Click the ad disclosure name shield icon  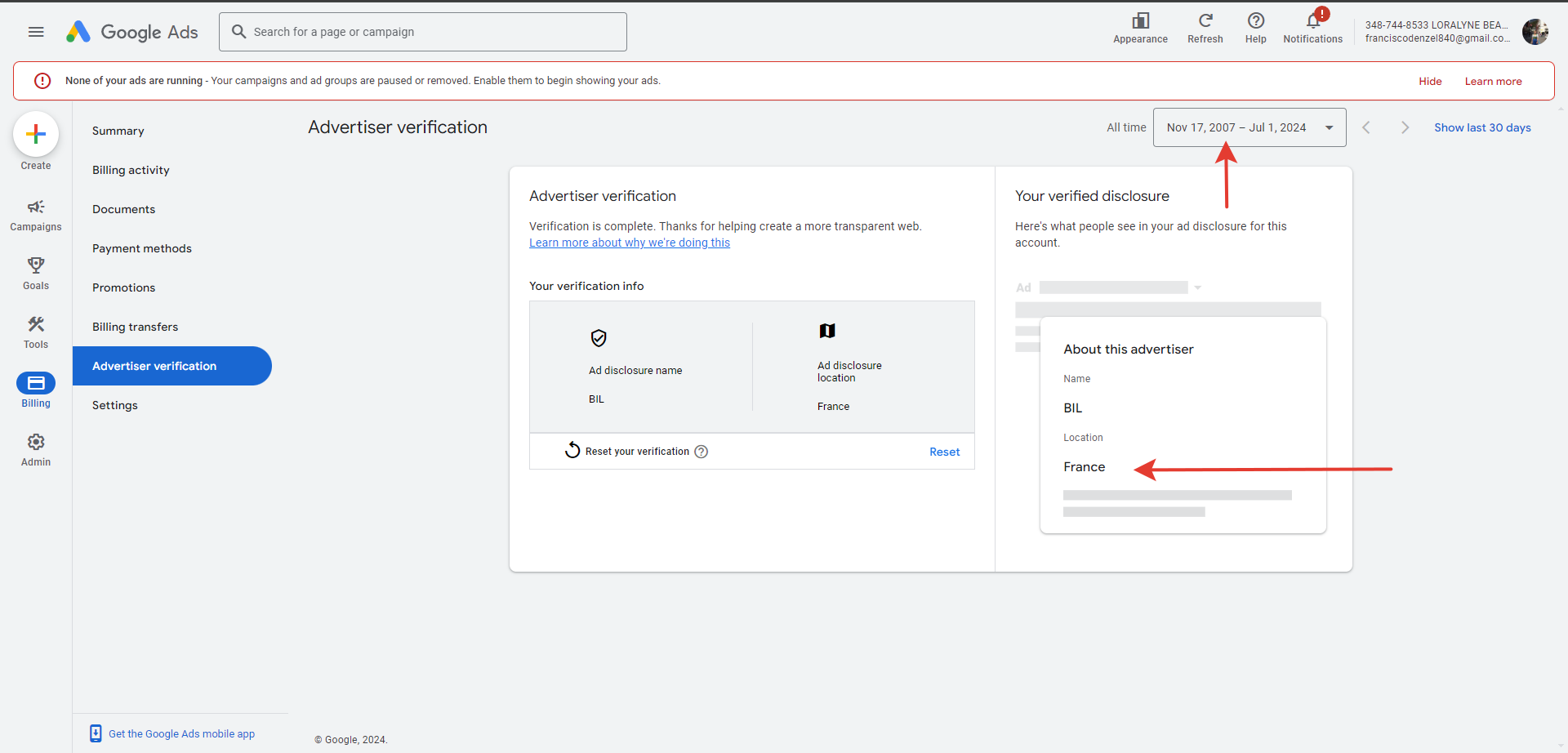click(x=599, y=338)
